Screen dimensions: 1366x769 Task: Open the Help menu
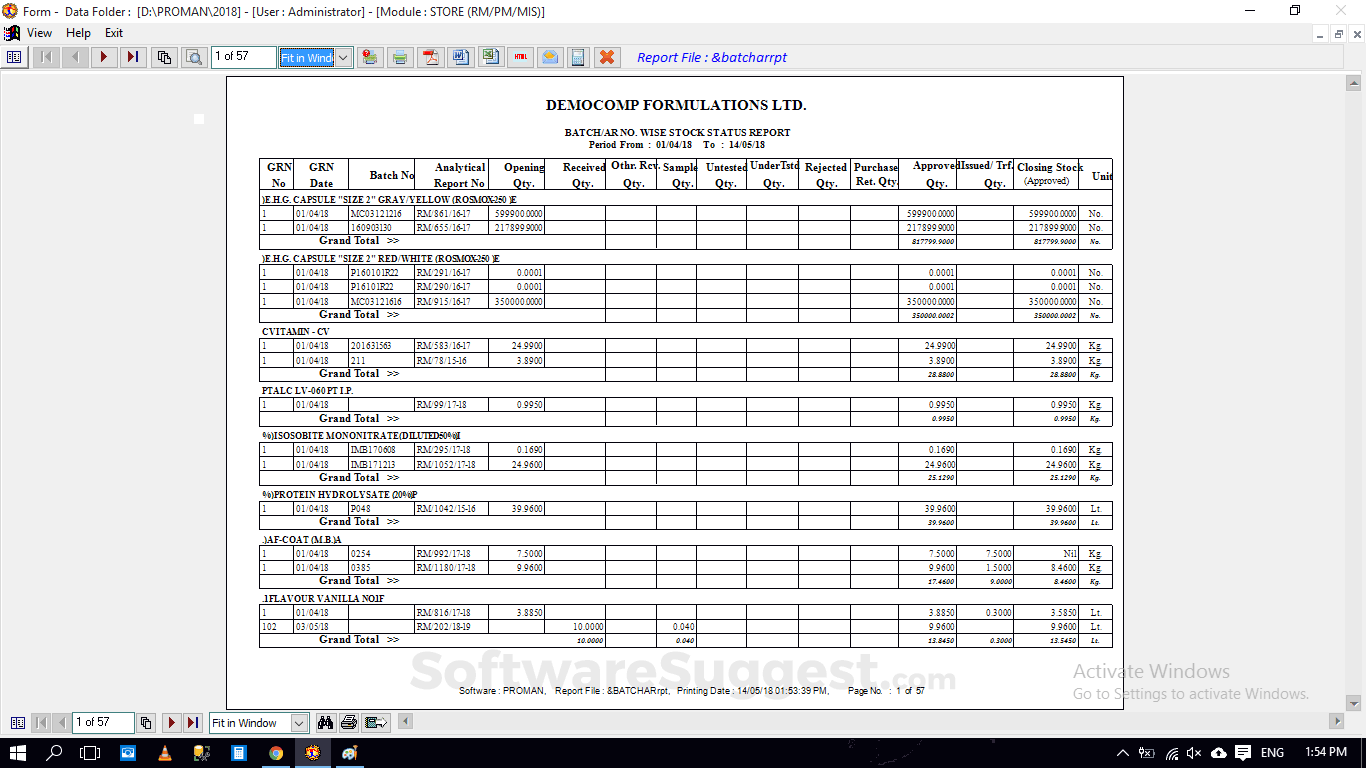tap(77, 32)
